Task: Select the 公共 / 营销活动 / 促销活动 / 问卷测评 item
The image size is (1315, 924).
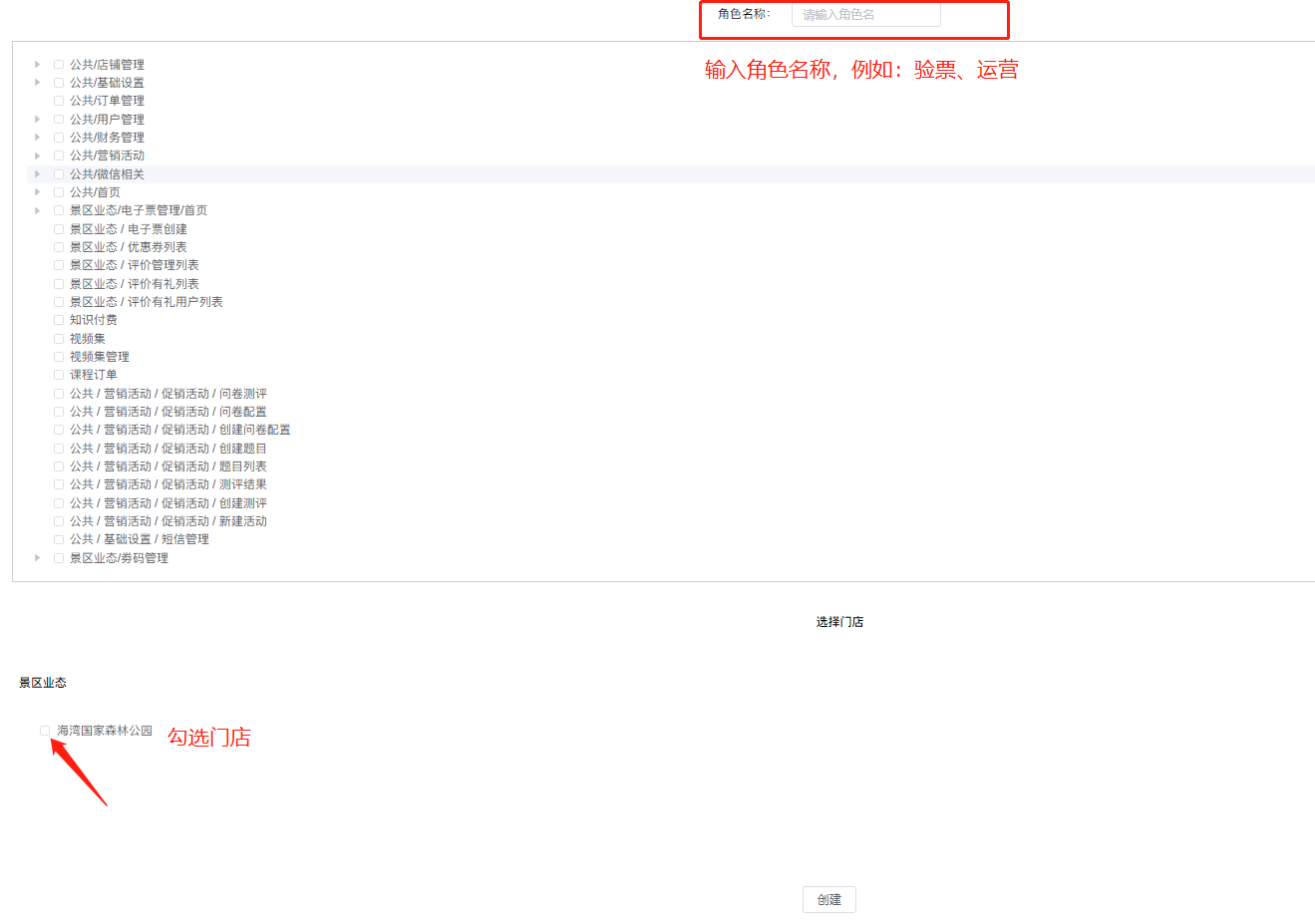Action: click(58, 393)
